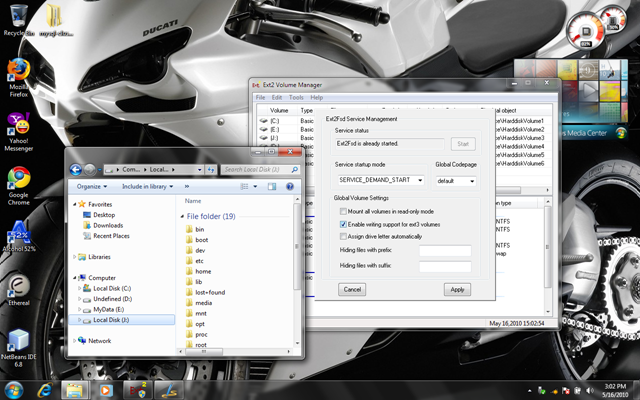Open the Mozilla Firefox desktop shortcut
The height and width of the screenshot is (400, 640).
coord(19,78)
